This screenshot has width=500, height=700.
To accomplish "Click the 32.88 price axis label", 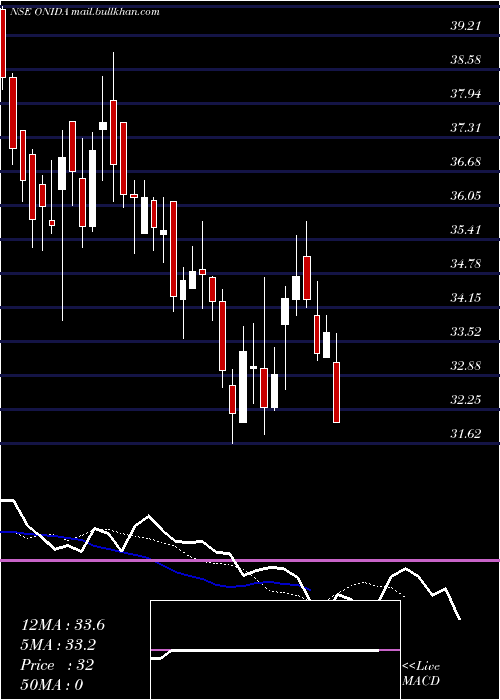I will (x=465, y=366).
